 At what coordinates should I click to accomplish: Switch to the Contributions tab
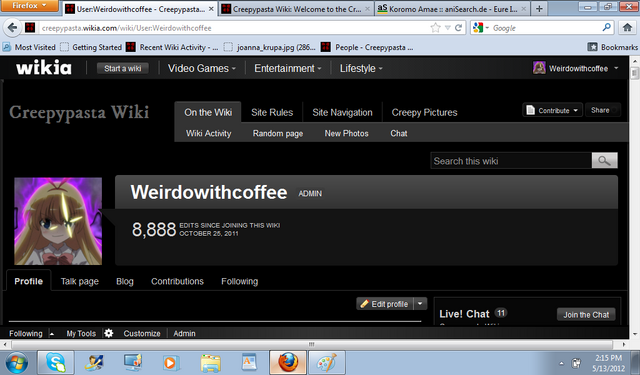tap(177, 281)
